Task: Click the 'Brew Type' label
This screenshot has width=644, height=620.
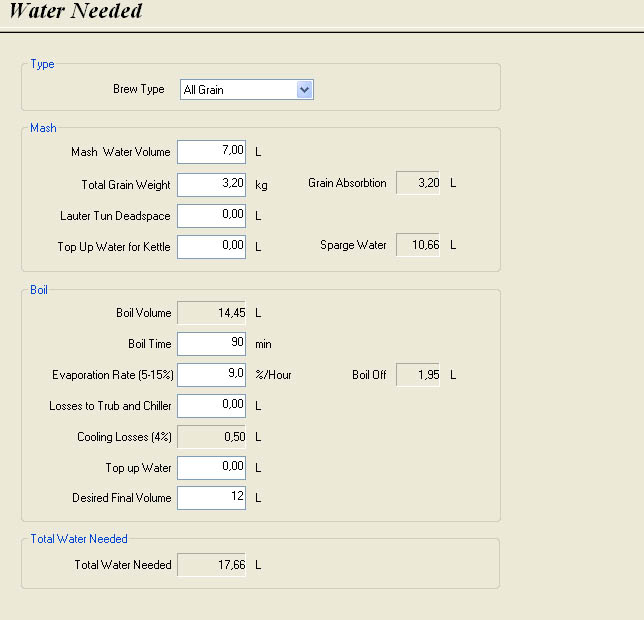Action: (x=139, y=89)
